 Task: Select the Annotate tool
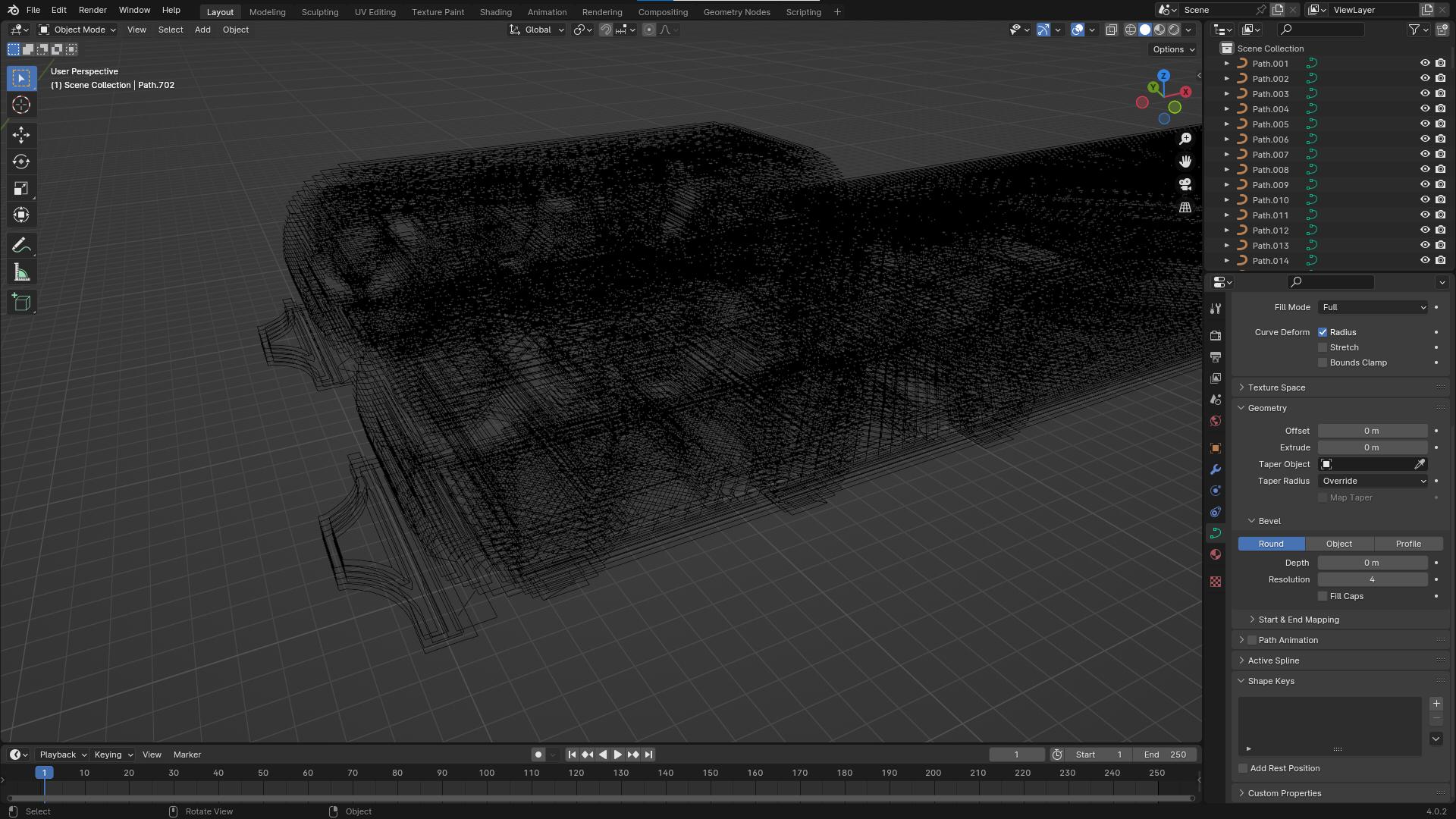tap(21, 246)
